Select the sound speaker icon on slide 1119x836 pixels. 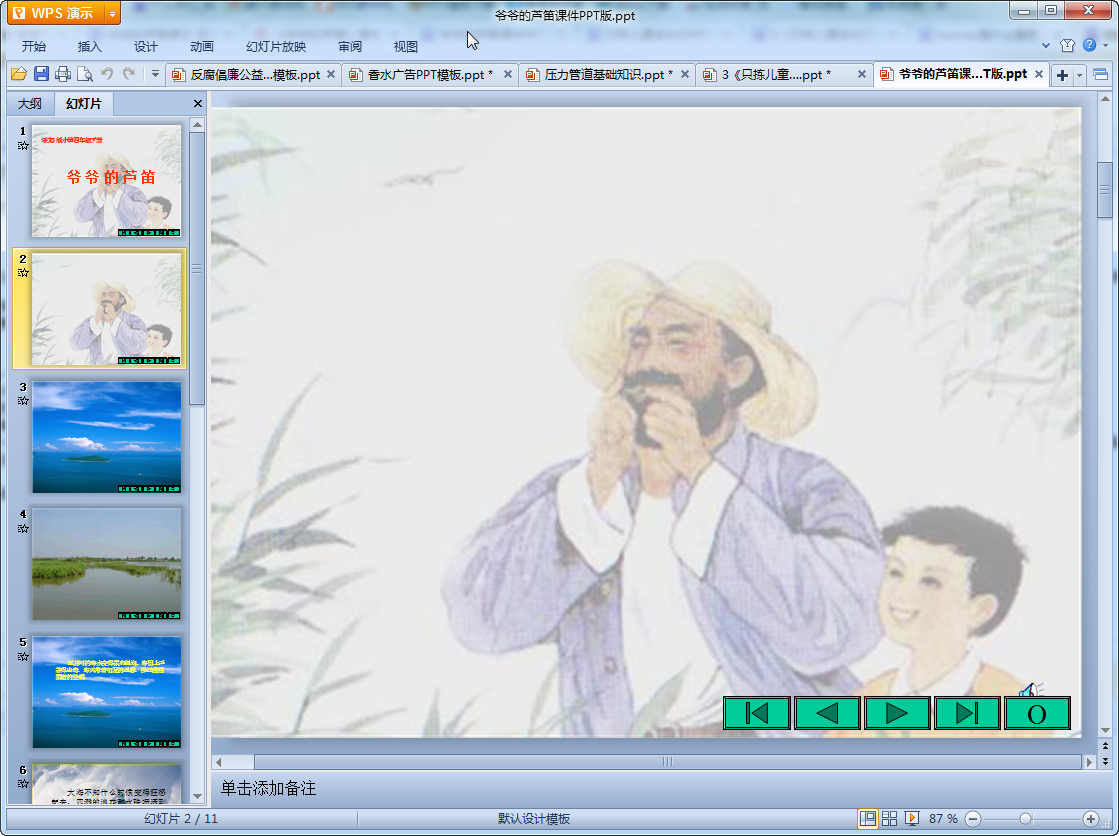[1031, 690]
